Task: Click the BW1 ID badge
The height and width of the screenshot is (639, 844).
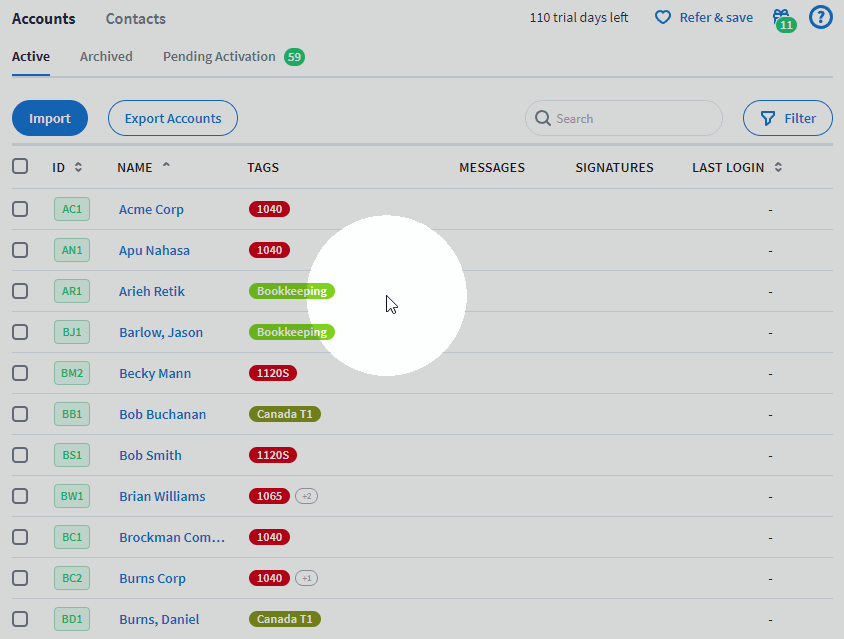Action: click(x=72, y=496)
